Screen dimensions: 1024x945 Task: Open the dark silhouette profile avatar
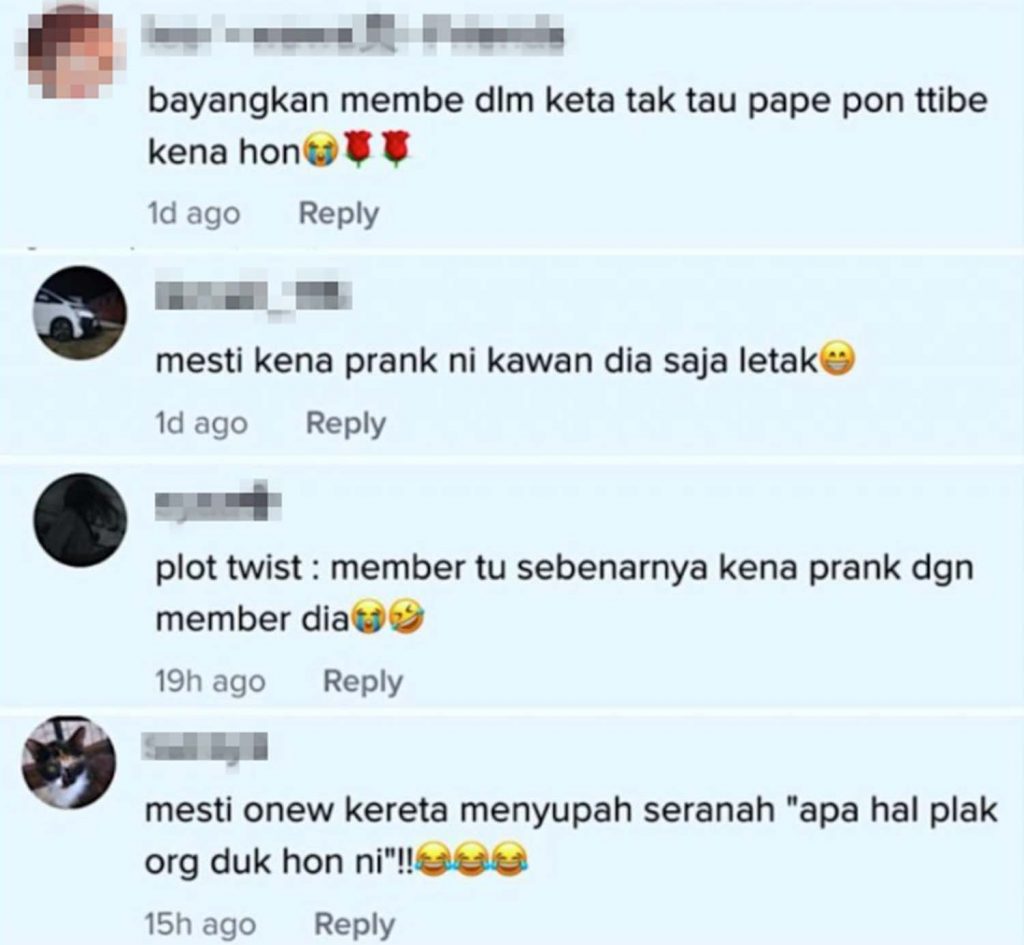tap(80, 520)
